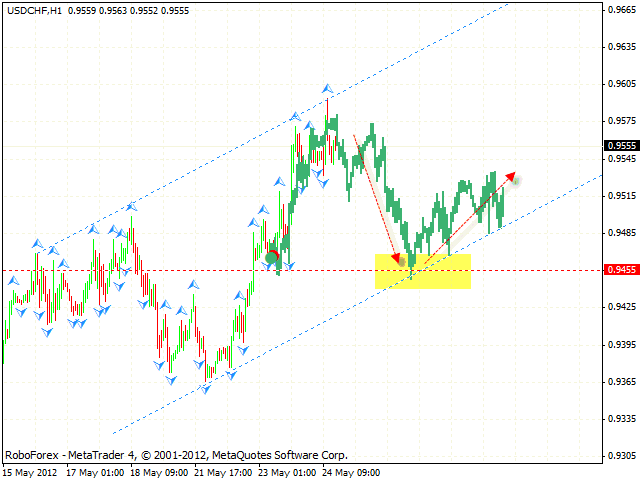Click the red arc marker on the candles
This screenshot has height=480, width=640.
click(272, 256)
